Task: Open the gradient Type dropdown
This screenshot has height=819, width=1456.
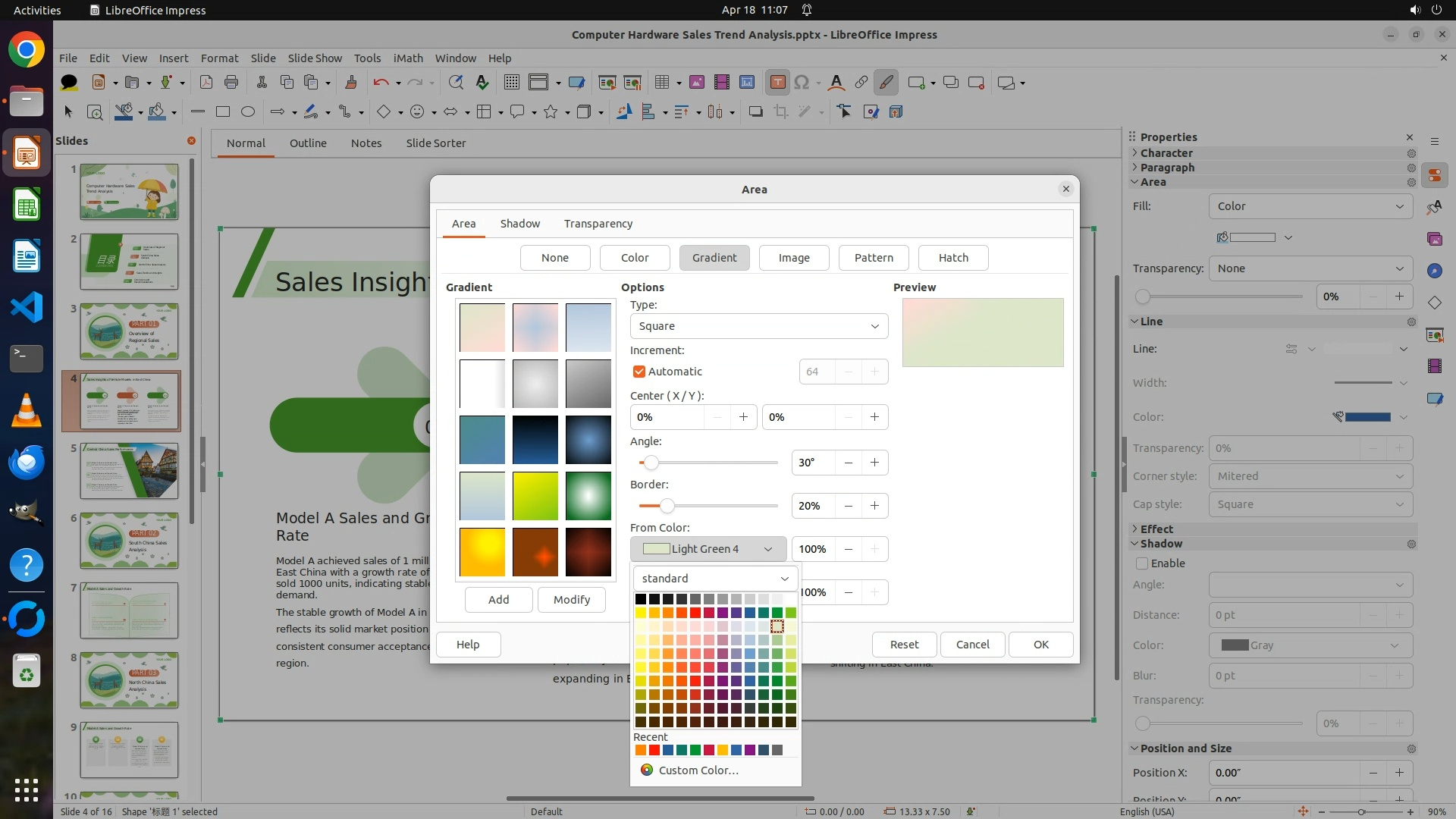Action: (x=758, y=326)
